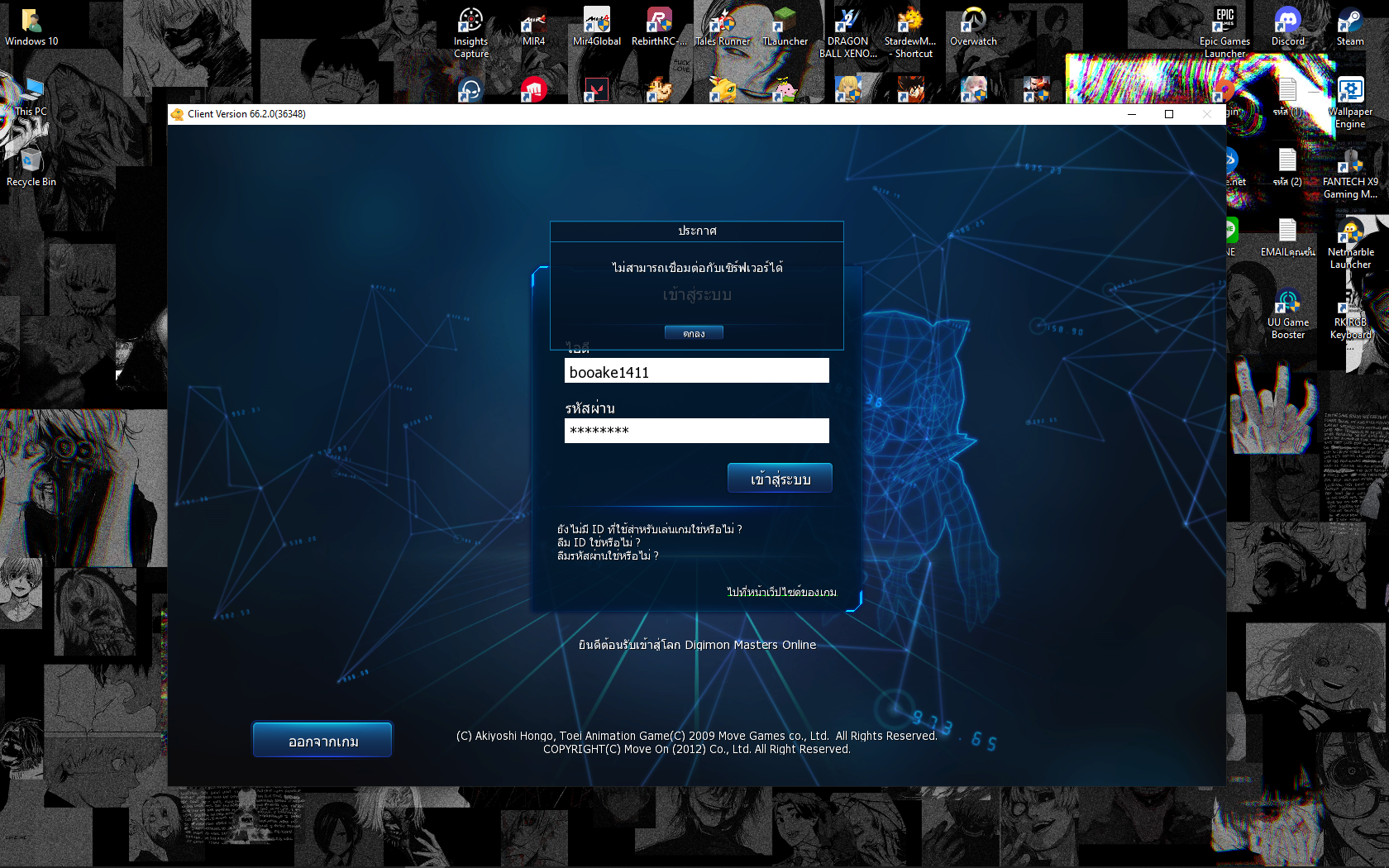Click the ID field containing booake1411
The height and width of the screenshot is (868, 1389).
coord(696,371)
